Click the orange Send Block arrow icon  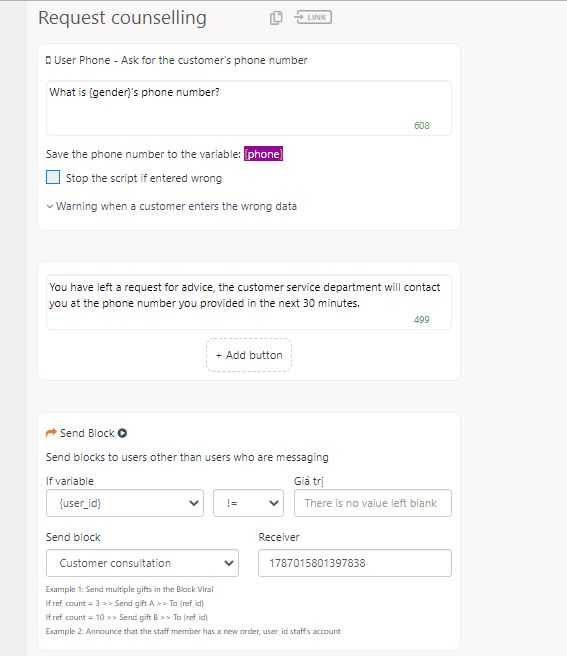pyautogui.click(x=51, y=433)
